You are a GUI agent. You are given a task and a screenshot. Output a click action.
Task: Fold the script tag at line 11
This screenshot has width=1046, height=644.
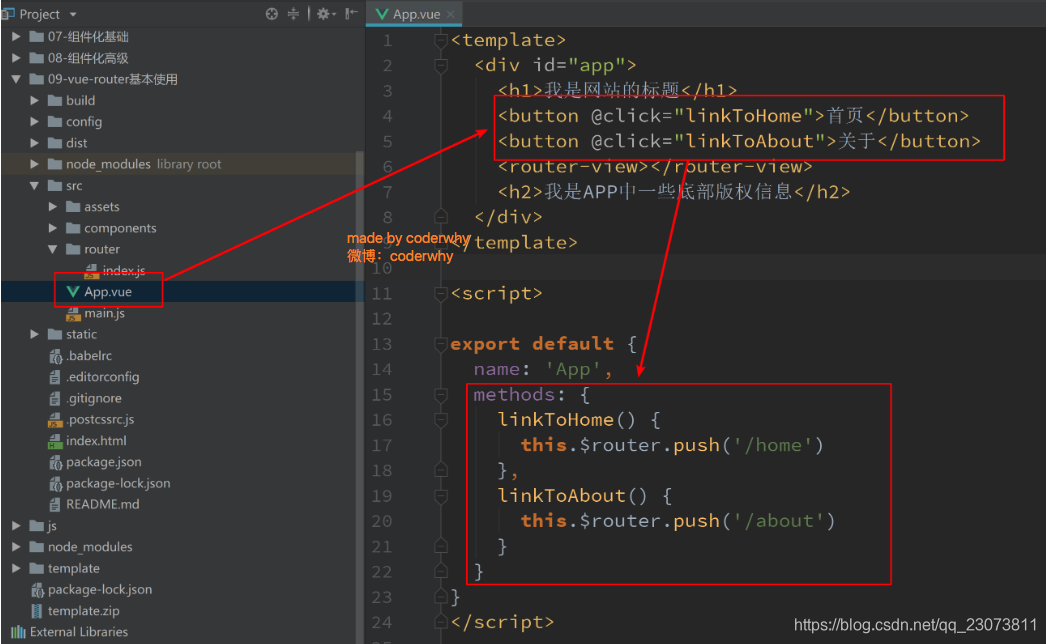(440, 294)
